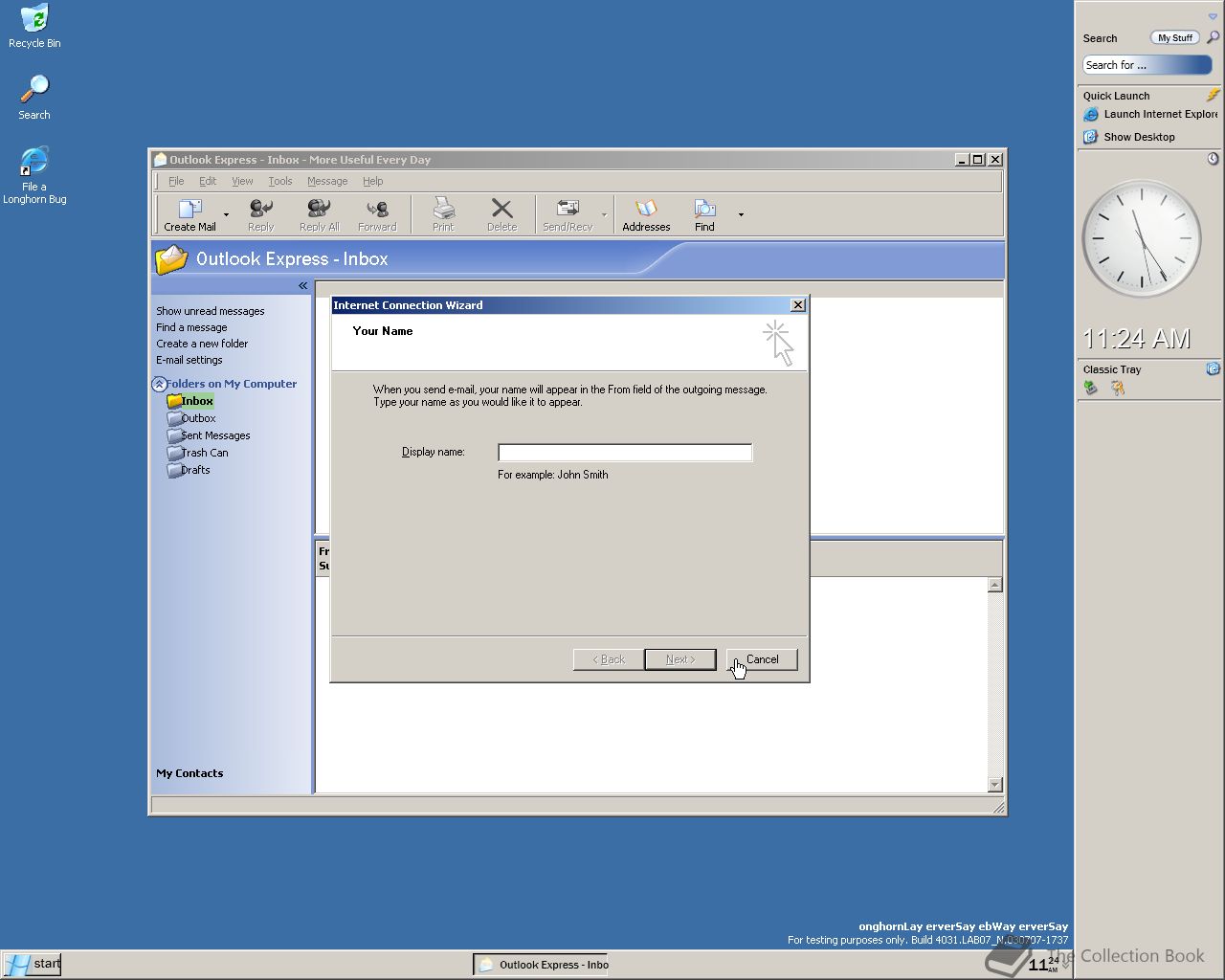Click the wizard Next button
Image resolution: width=1225 pixels, height=980 pixels.
679,659
